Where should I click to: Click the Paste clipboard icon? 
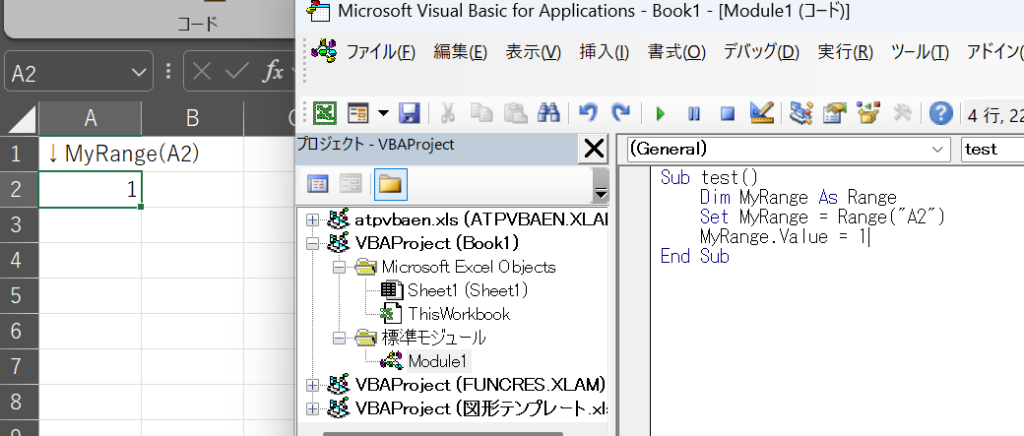coord(516,114)
